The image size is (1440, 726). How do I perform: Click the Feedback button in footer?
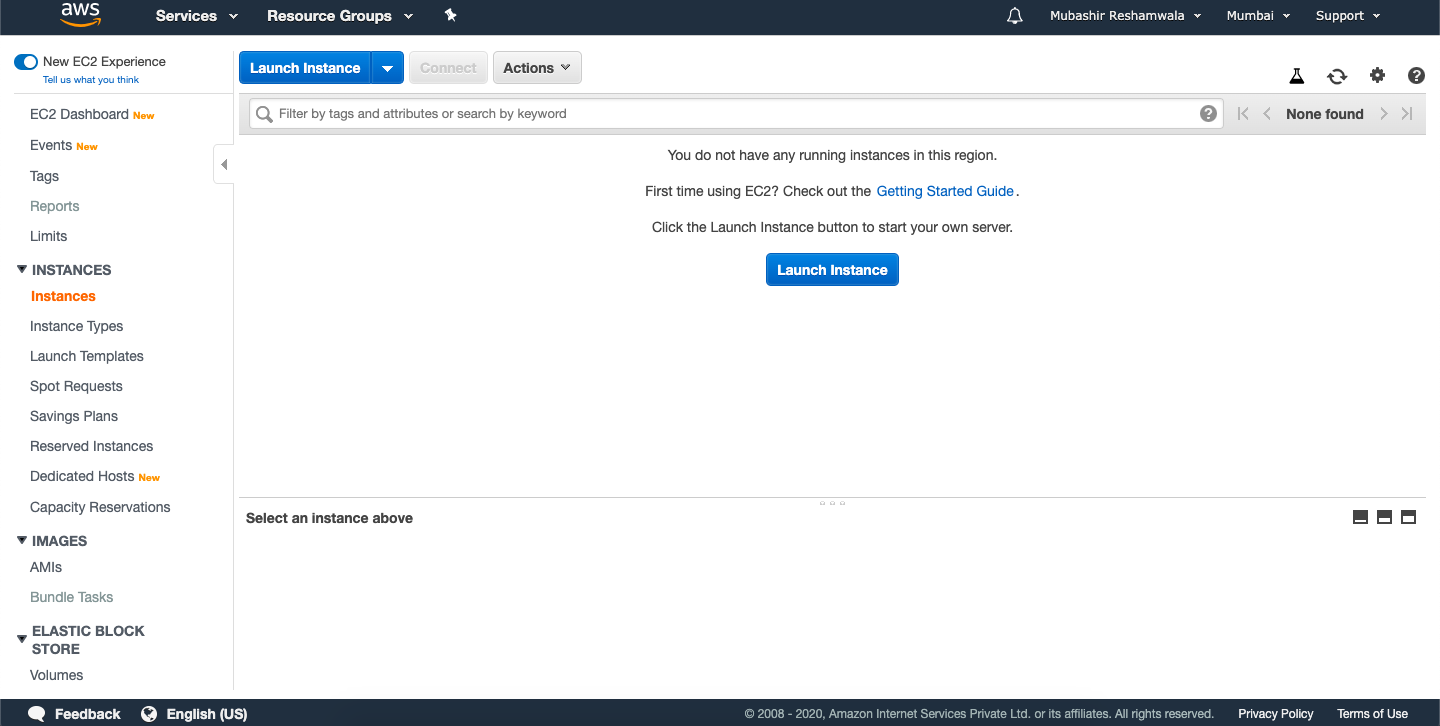point(74,714)
